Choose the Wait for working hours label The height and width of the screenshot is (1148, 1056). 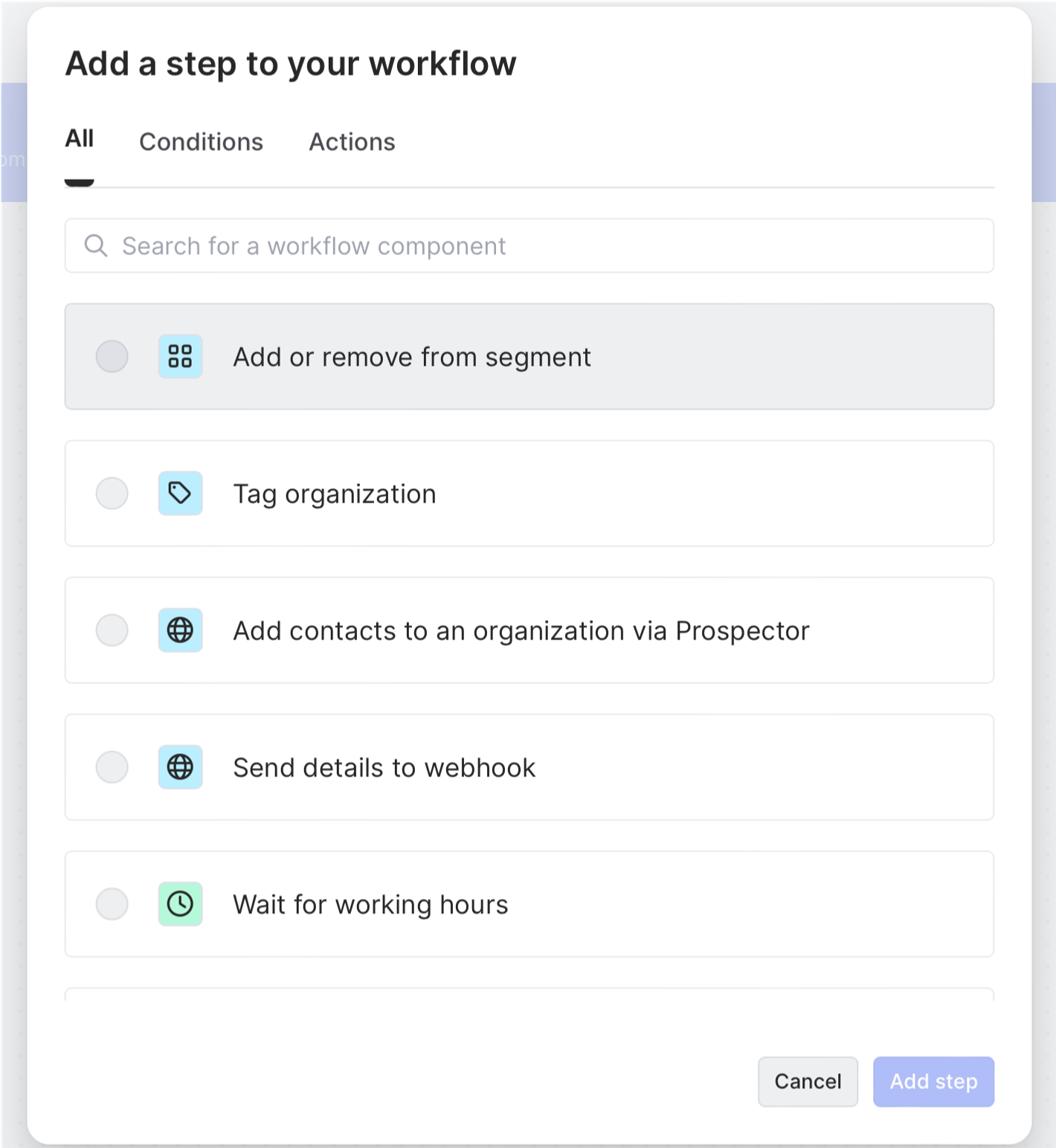(370, 904)
